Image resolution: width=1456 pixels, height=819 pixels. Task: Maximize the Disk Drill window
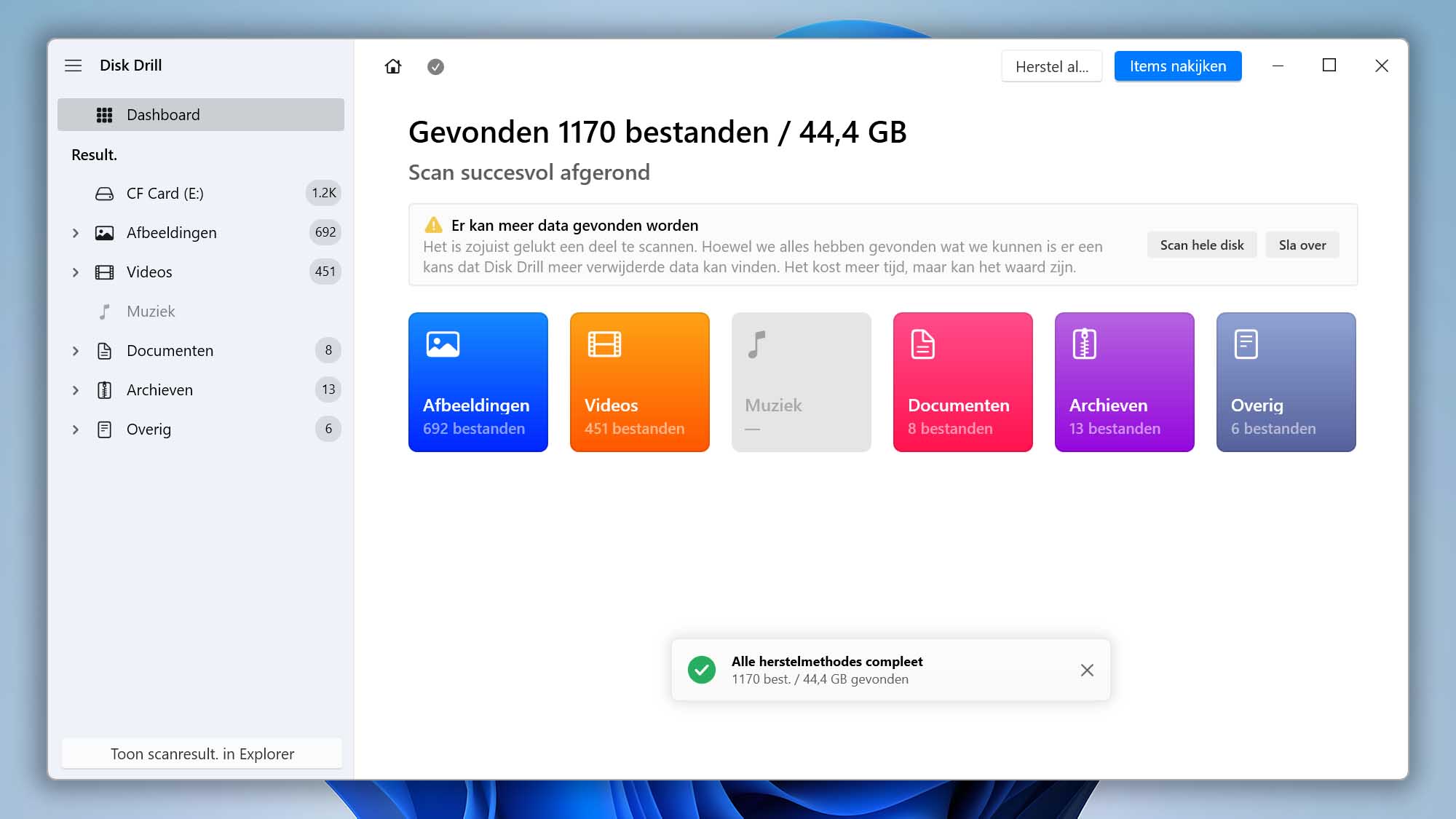(1329, 66)
